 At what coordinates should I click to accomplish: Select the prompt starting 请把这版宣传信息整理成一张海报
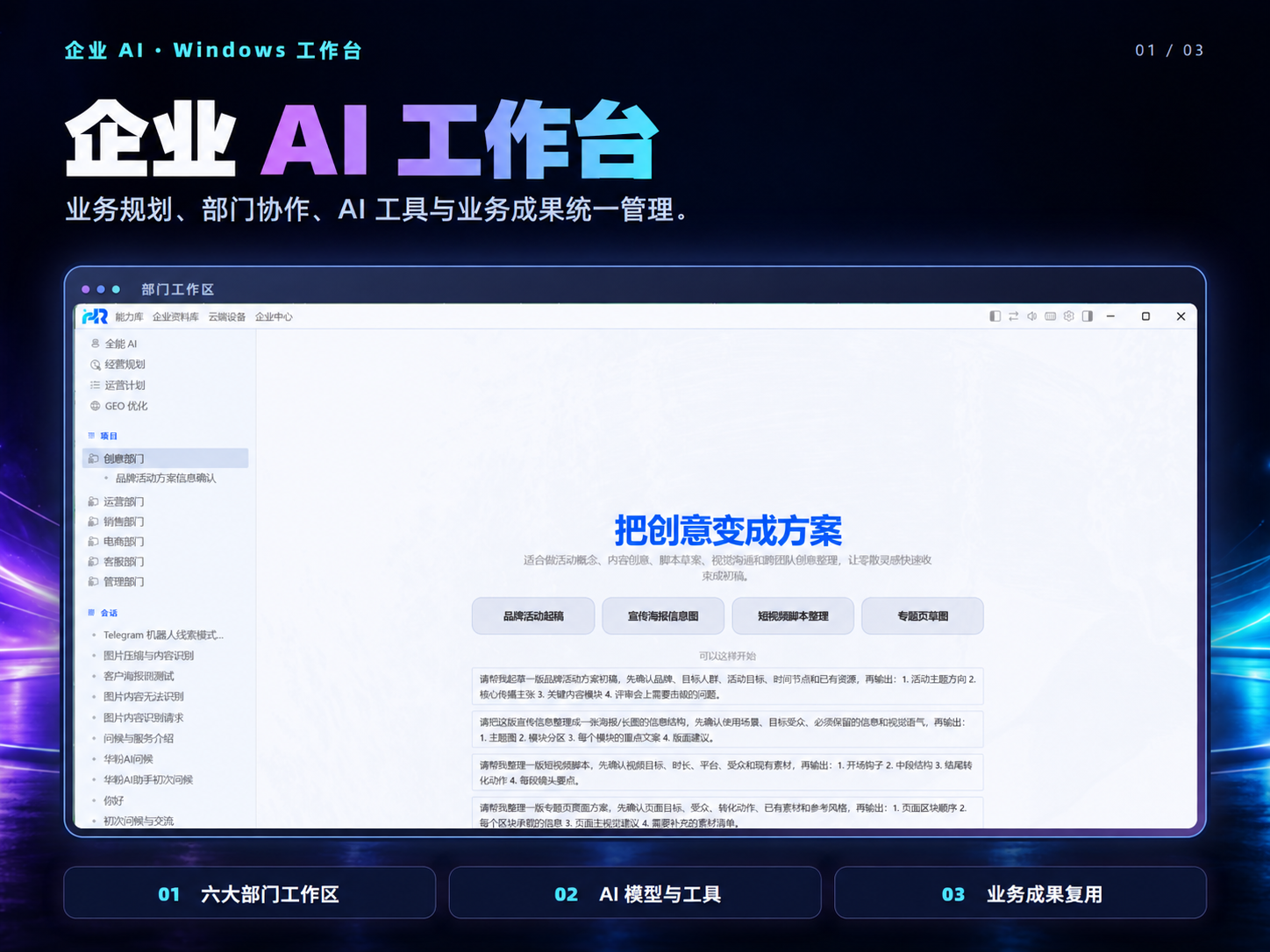[x=727, y=729]
